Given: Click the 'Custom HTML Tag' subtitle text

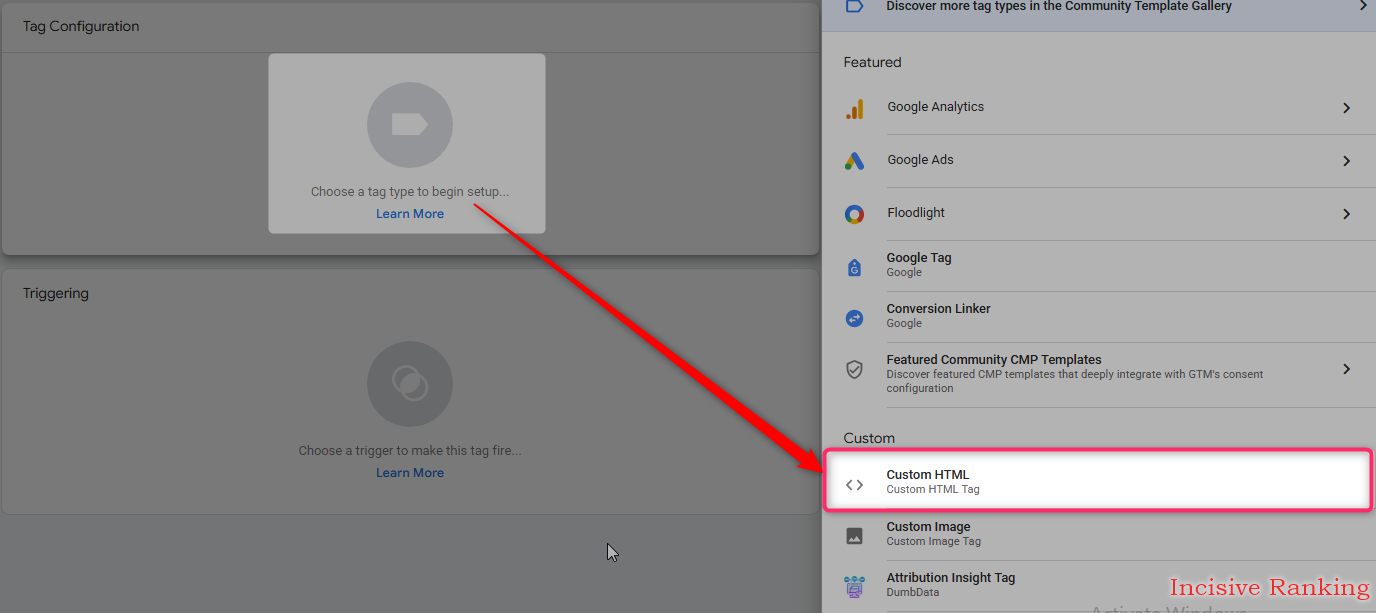Looking at the screenshot, I should (x=933, y=490).
